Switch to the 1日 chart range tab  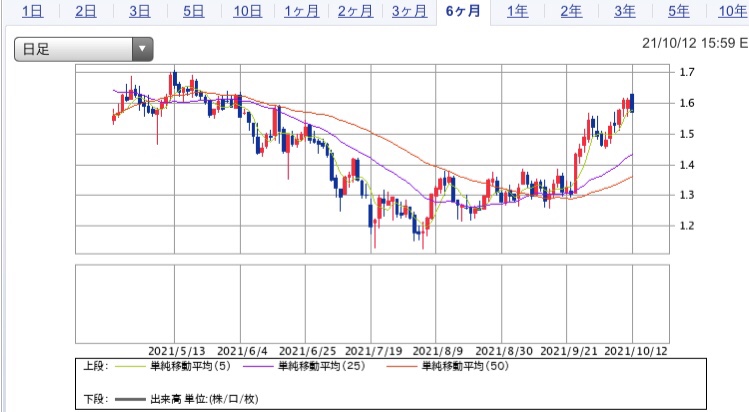(32, 11)
